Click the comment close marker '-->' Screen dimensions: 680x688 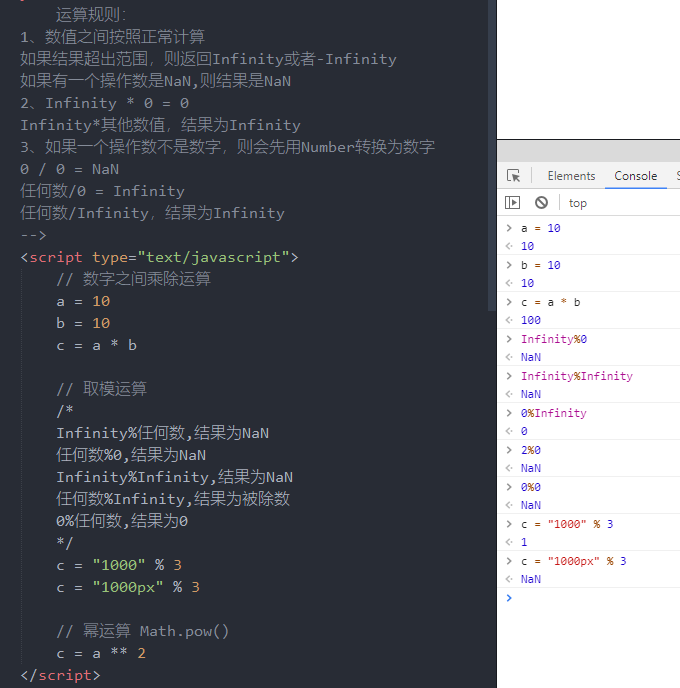[33, 235]
